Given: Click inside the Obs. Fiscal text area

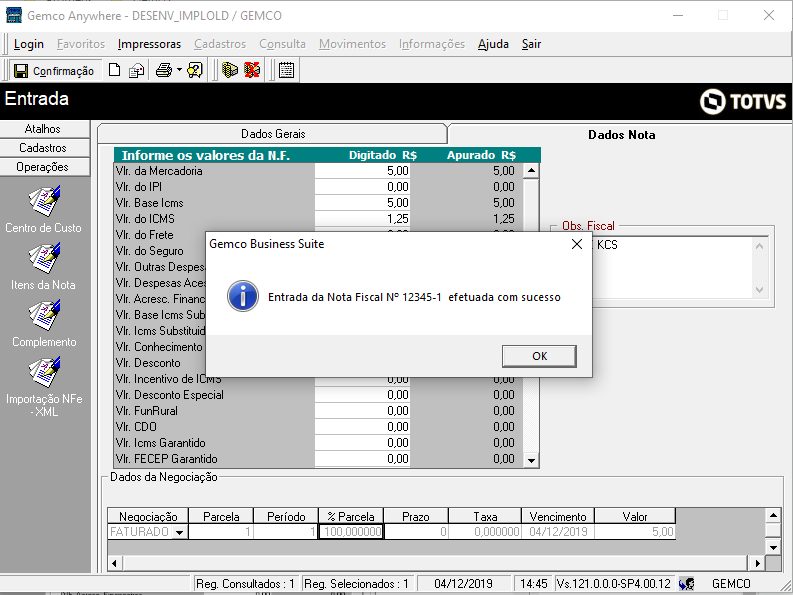Looking at the screenshot, I should pyautogui.click(x=673, y=268).
